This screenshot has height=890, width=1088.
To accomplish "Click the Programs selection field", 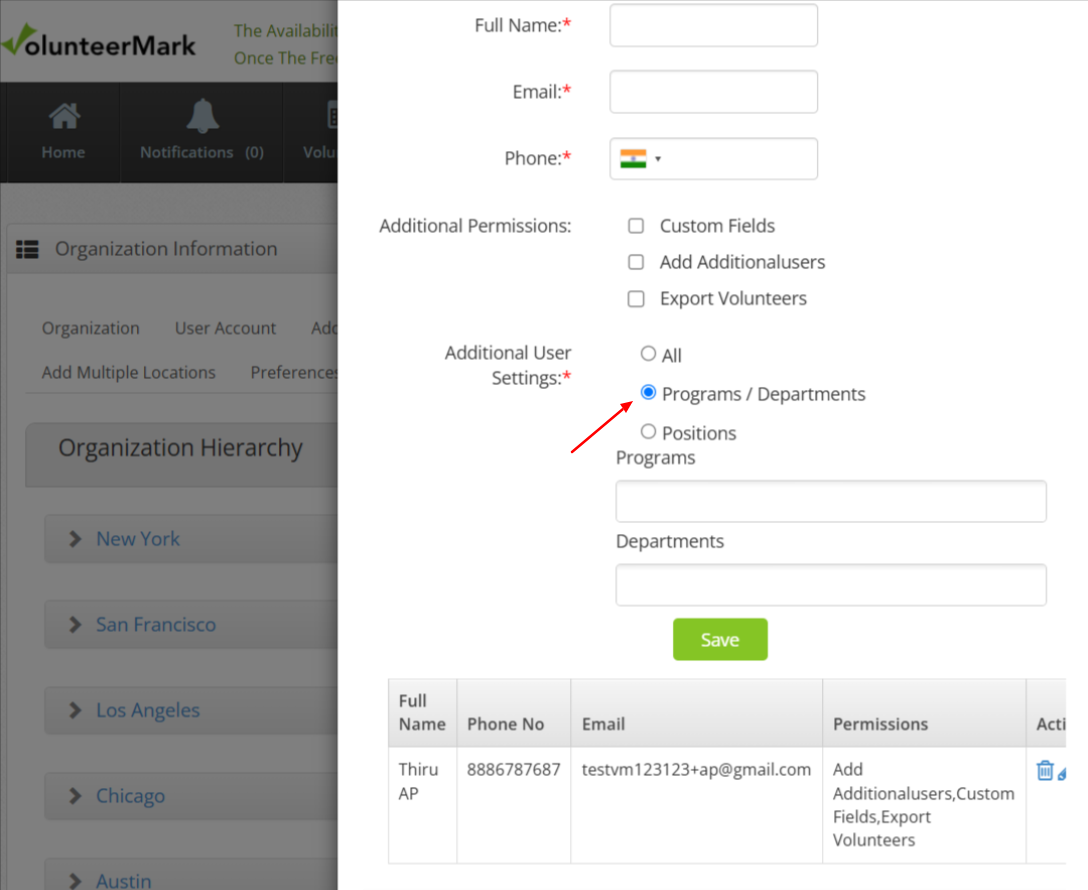I will [830, 501].
